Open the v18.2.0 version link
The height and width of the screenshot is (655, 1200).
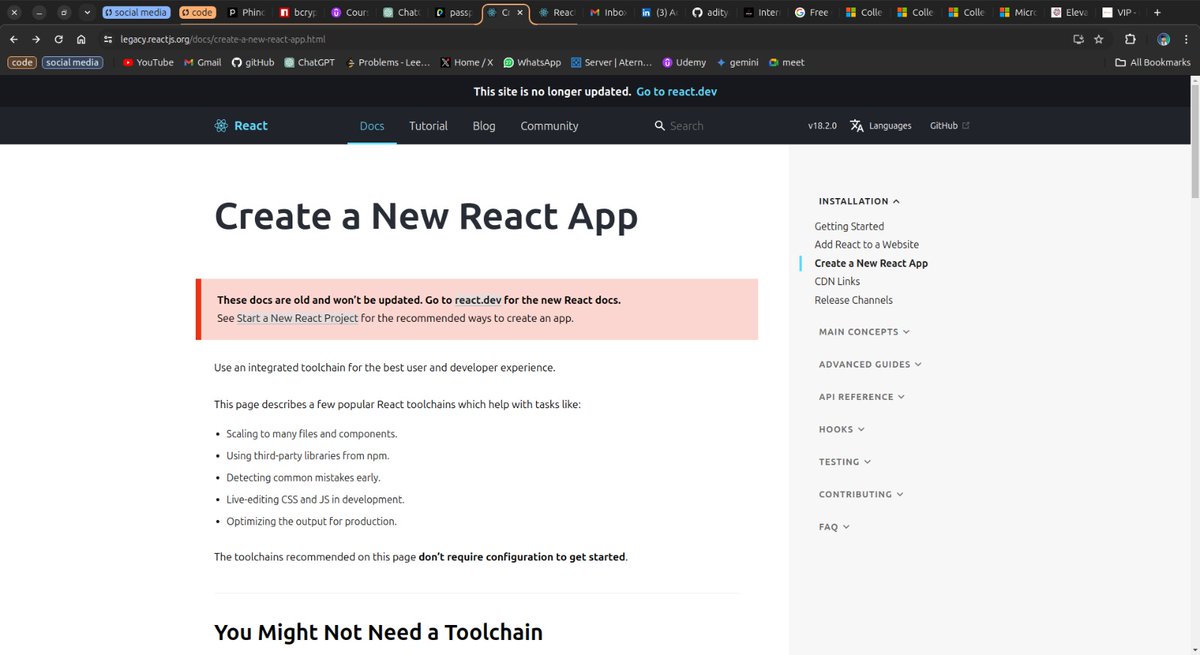pyautogui.click(x=822, y=126)
